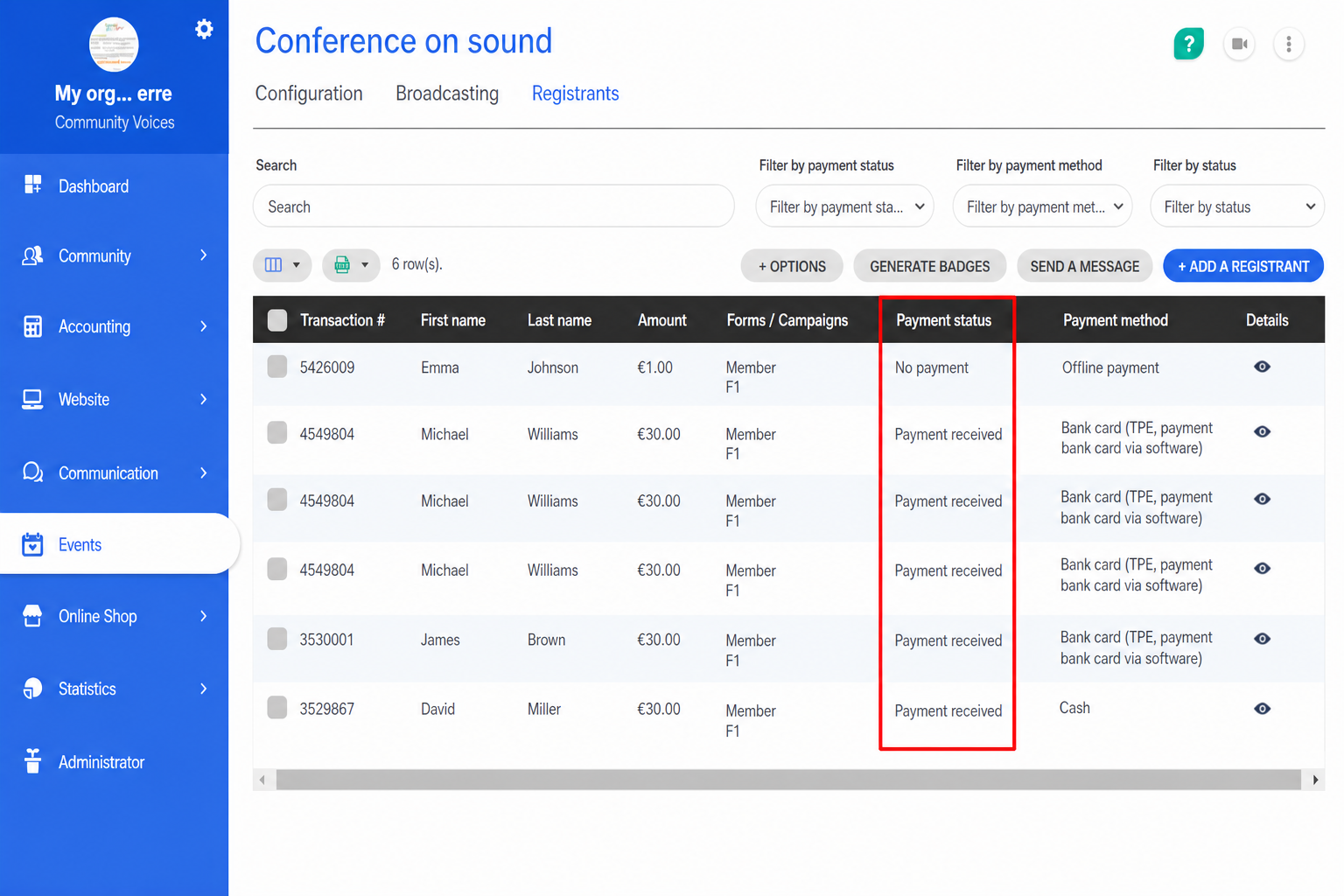Open the Filter by payment status dropdown
1344x896 pixels.
pos(845,206)
